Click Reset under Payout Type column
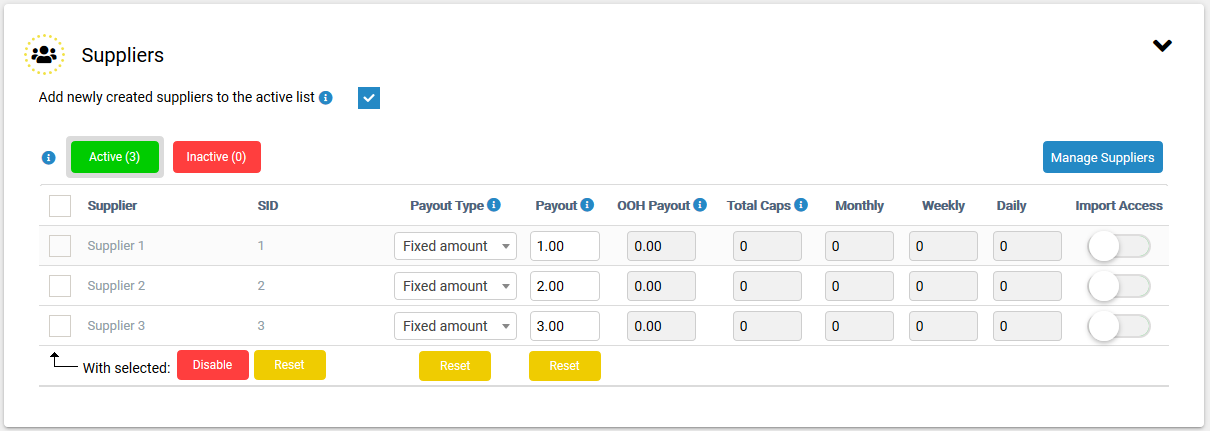 point(455,366)
